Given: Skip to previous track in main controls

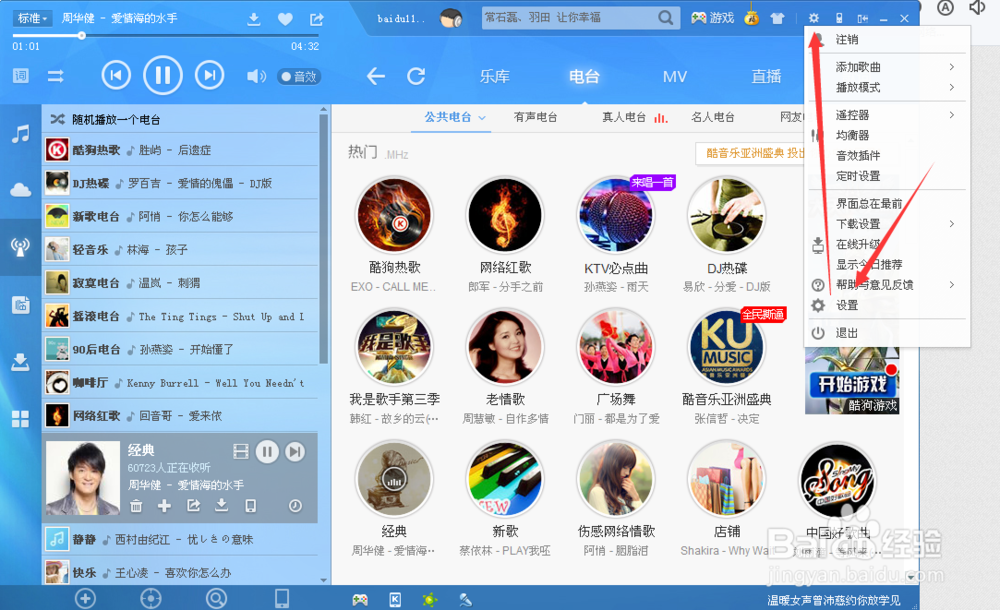Looking at the screenshot, I should coord(116,75).
